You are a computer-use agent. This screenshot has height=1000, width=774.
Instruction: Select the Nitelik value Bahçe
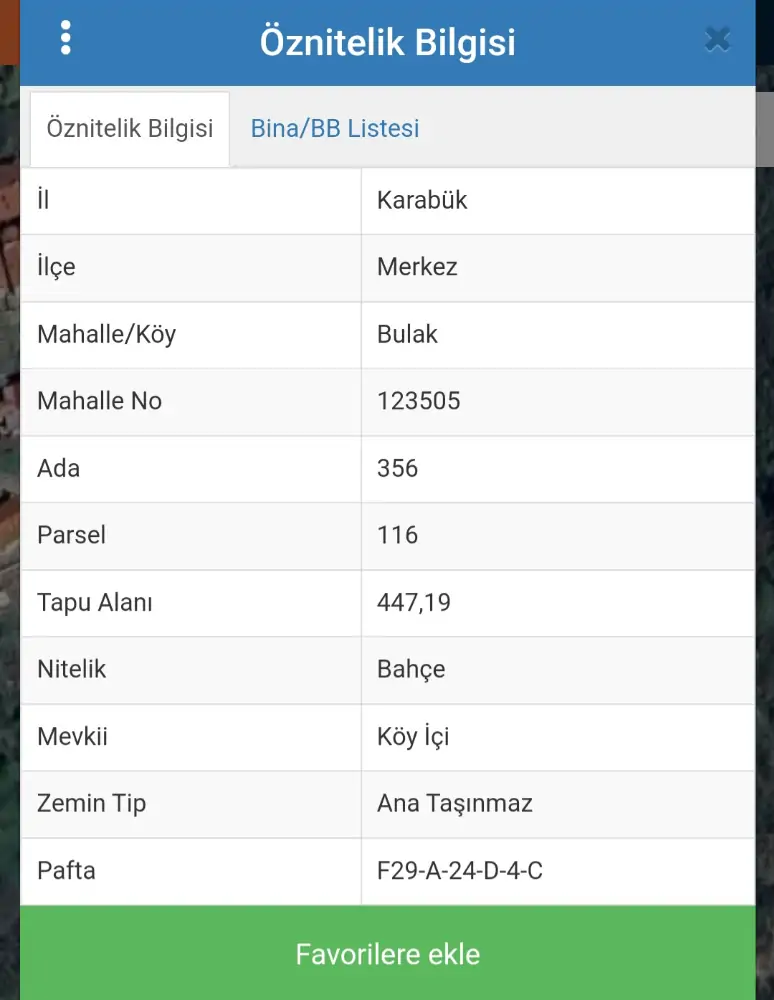pyautogui.click(x=411, y=669)
